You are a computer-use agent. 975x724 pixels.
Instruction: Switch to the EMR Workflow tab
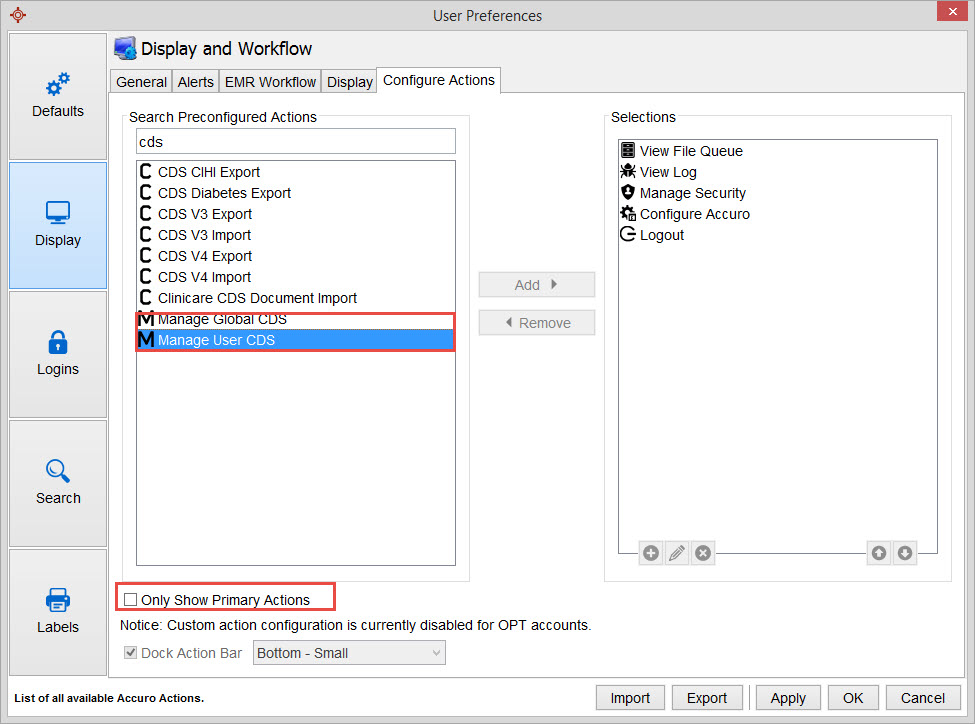tap(270, 82)
